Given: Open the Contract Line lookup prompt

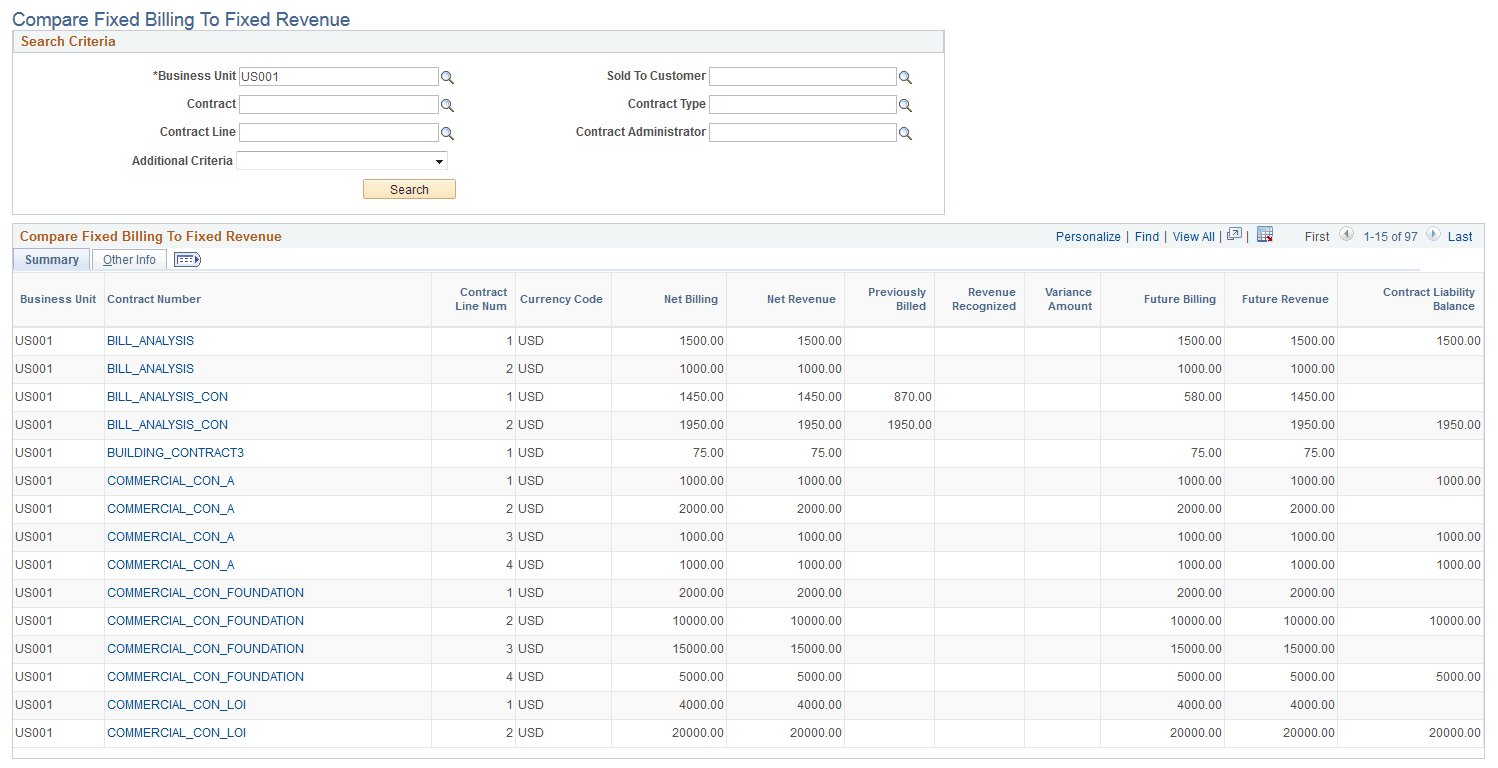Looking at the screenshot, I should (x=447, y=132).
